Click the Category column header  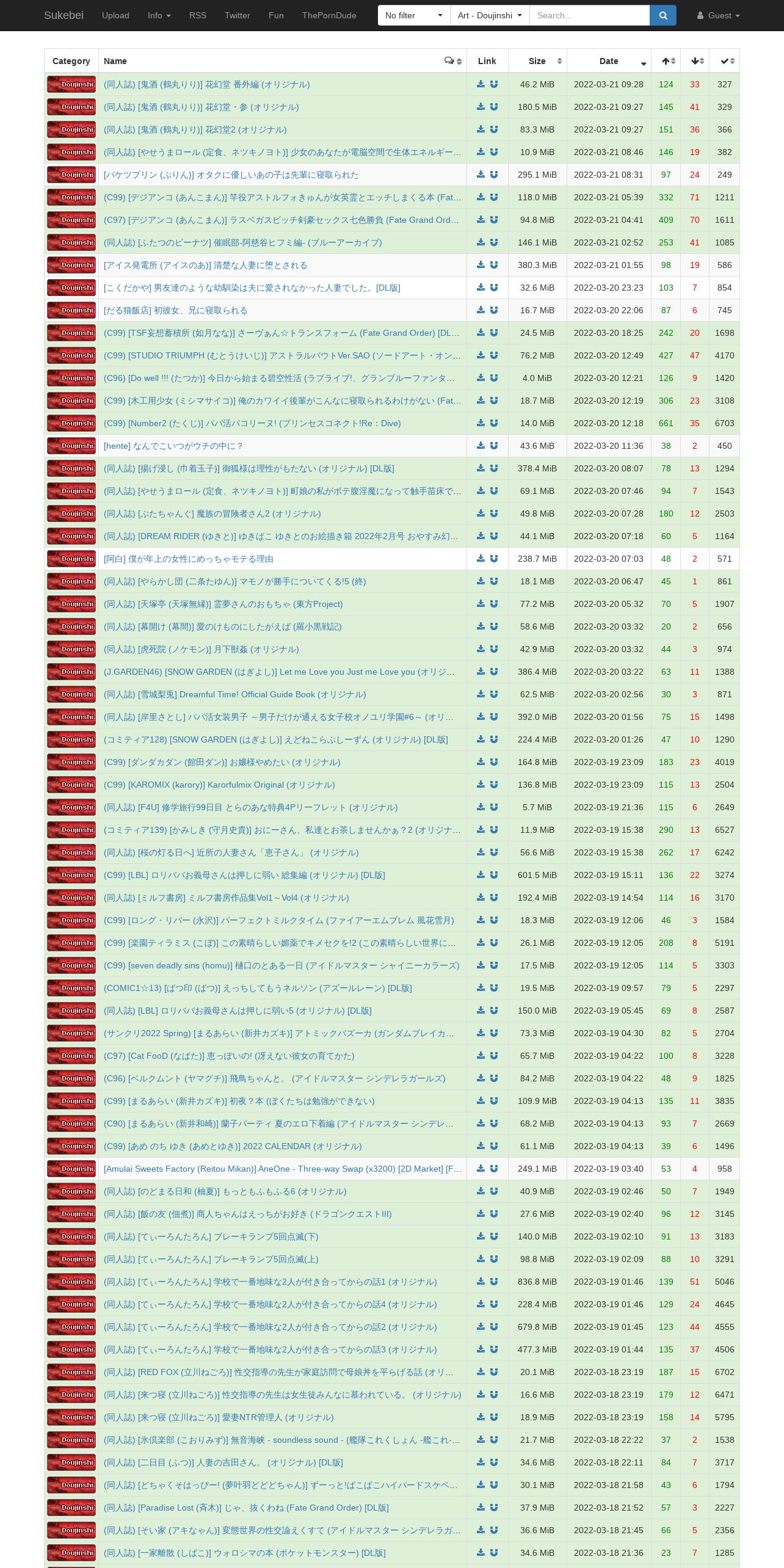(x=71, y=61)
